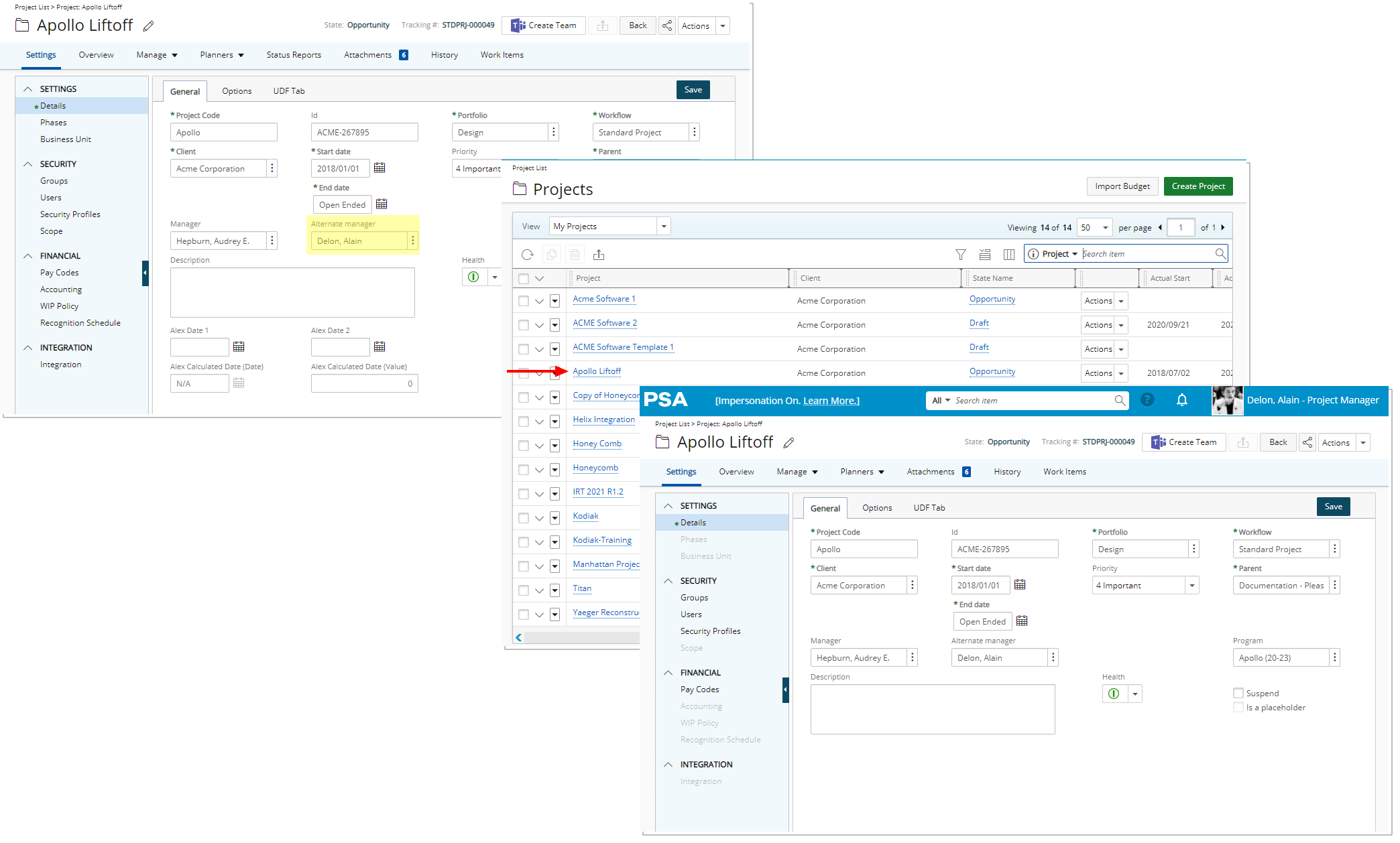Click Save in the bottom-right window

[1333, 507]
